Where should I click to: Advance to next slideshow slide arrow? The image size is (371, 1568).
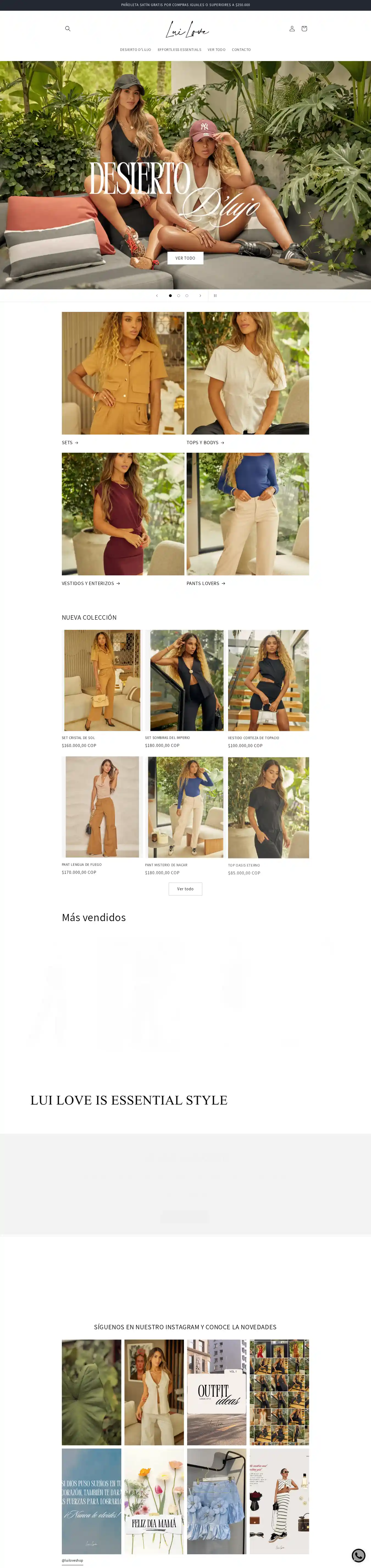click(x=200, y=296)
